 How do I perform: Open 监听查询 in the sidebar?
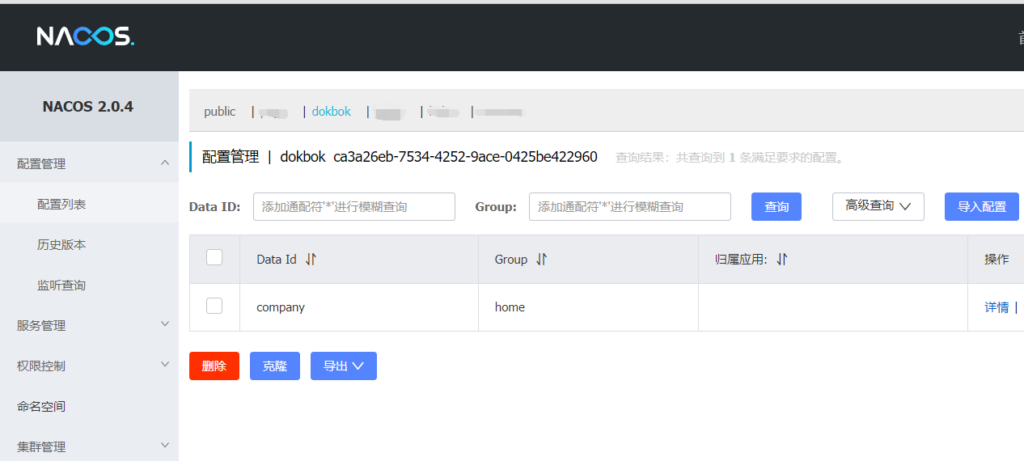(x=61, y=285)
